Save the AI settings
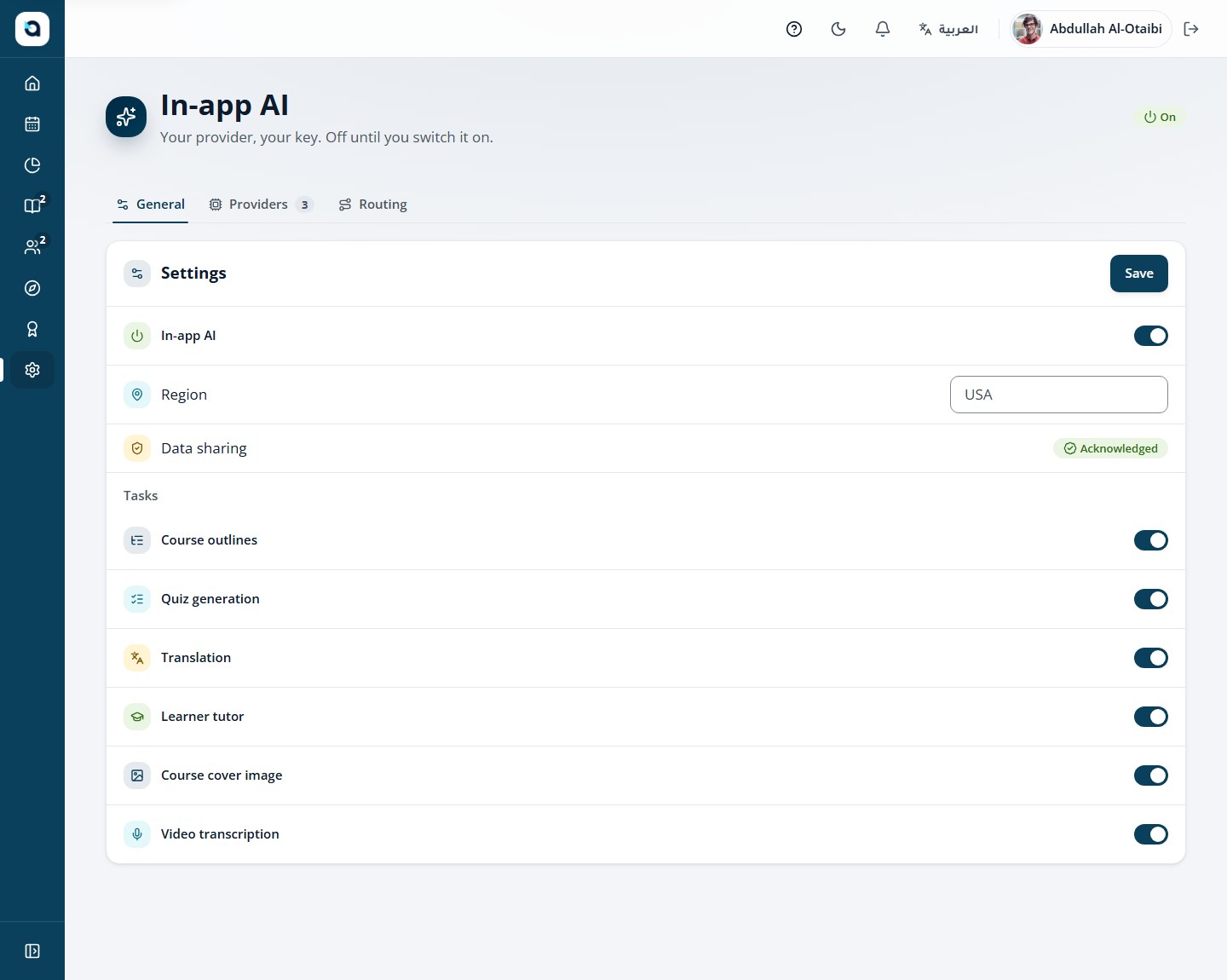This screenshot has height=980, width=1227. point(1138,274)
